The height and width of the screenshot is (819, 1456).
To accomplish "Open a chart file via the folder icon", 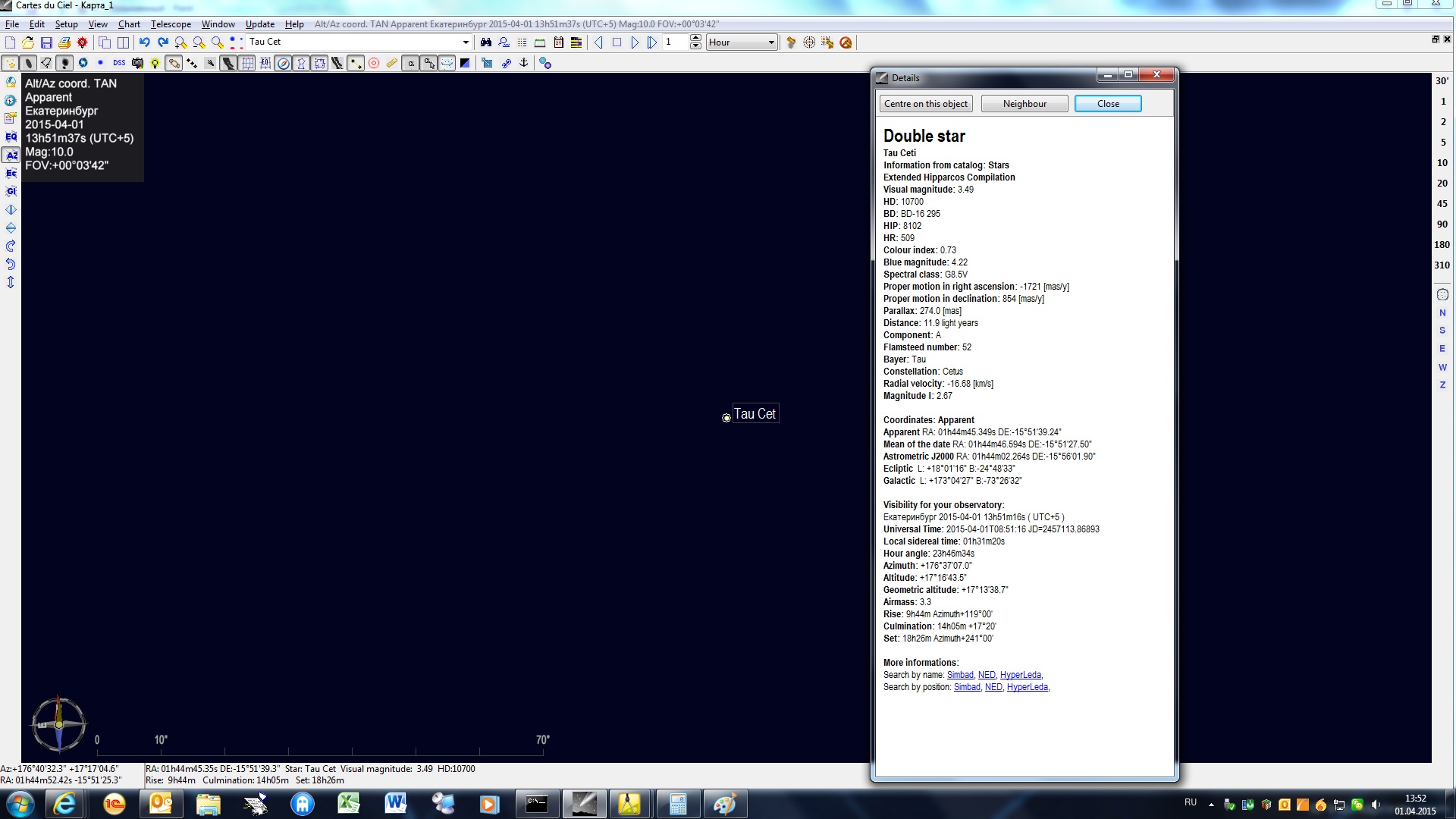I will tap(28, 42).
